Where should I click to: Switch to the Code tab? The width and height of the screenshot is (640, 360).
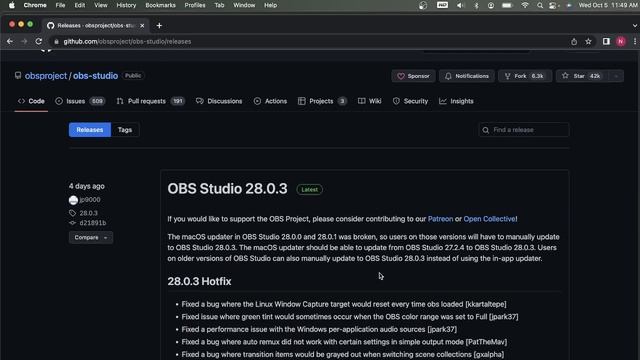(31, 101)
